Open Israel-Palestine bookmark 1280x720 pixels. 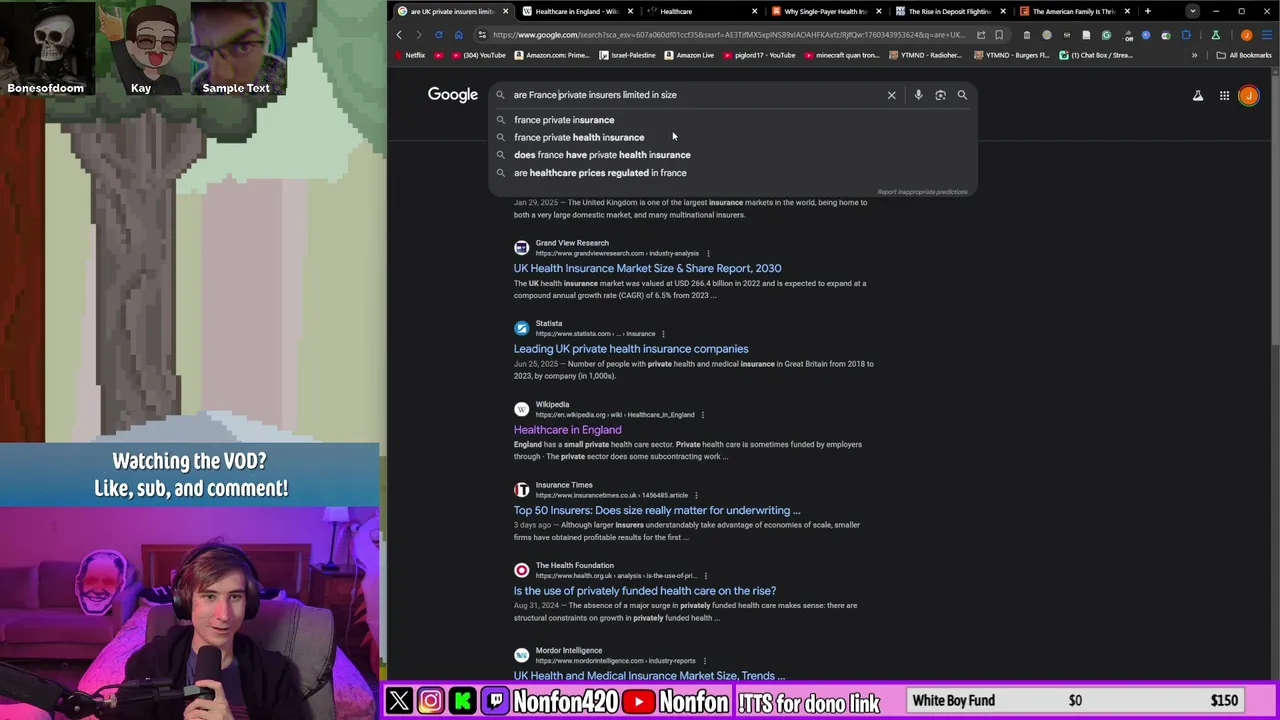pyautogui.click(x=627, y=55)
